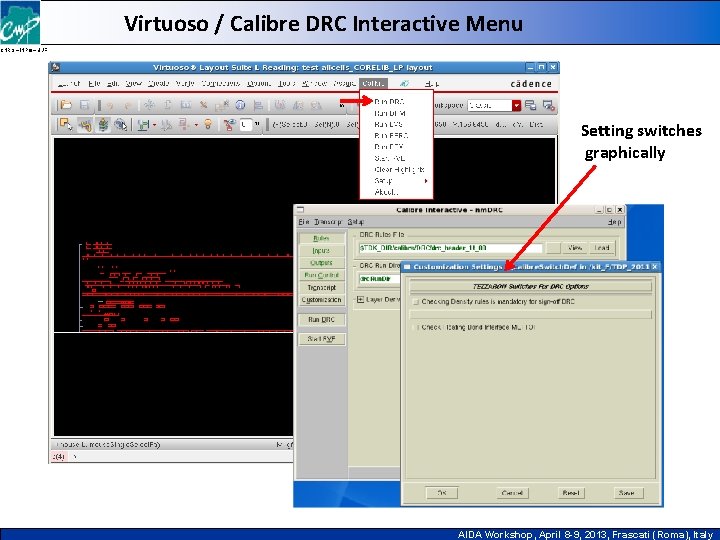Choose About from Calibre menu
The height and width of the screenshot is (540, 720).
click(397, 192)
